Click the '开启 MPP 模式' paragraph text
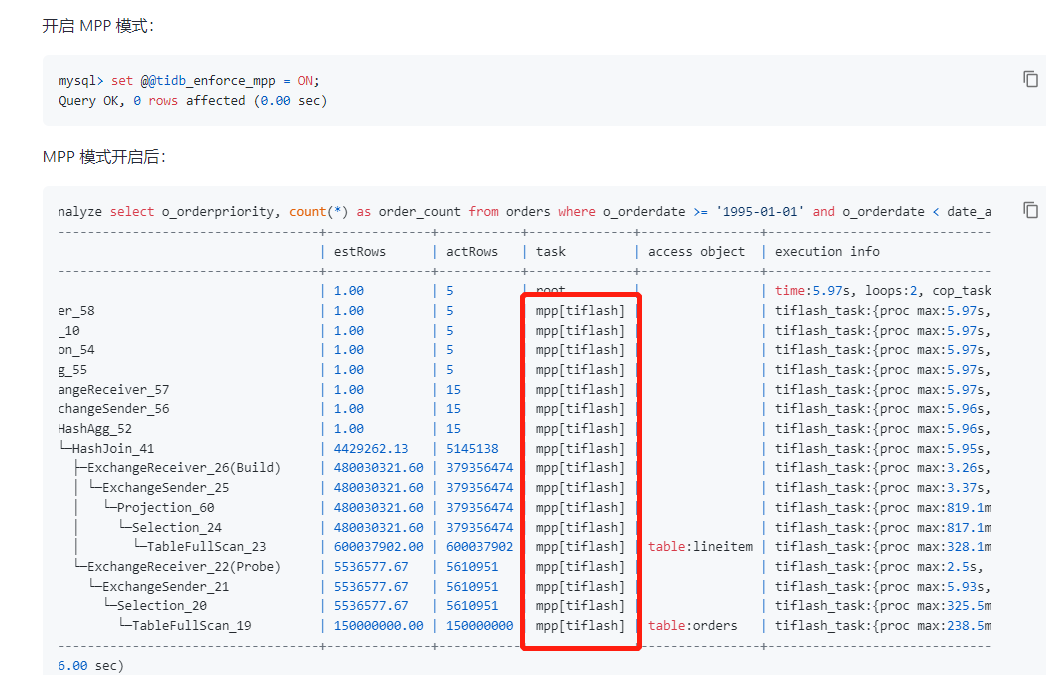Viewport: 1046px width, 675px height. (x=98, y=26)
